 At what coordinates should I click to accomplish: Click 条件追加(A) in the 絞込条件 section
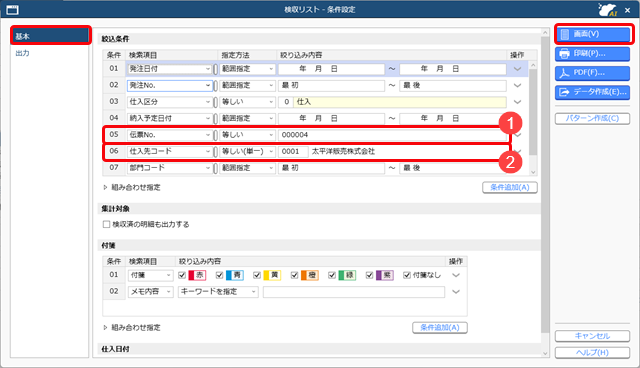510,187
